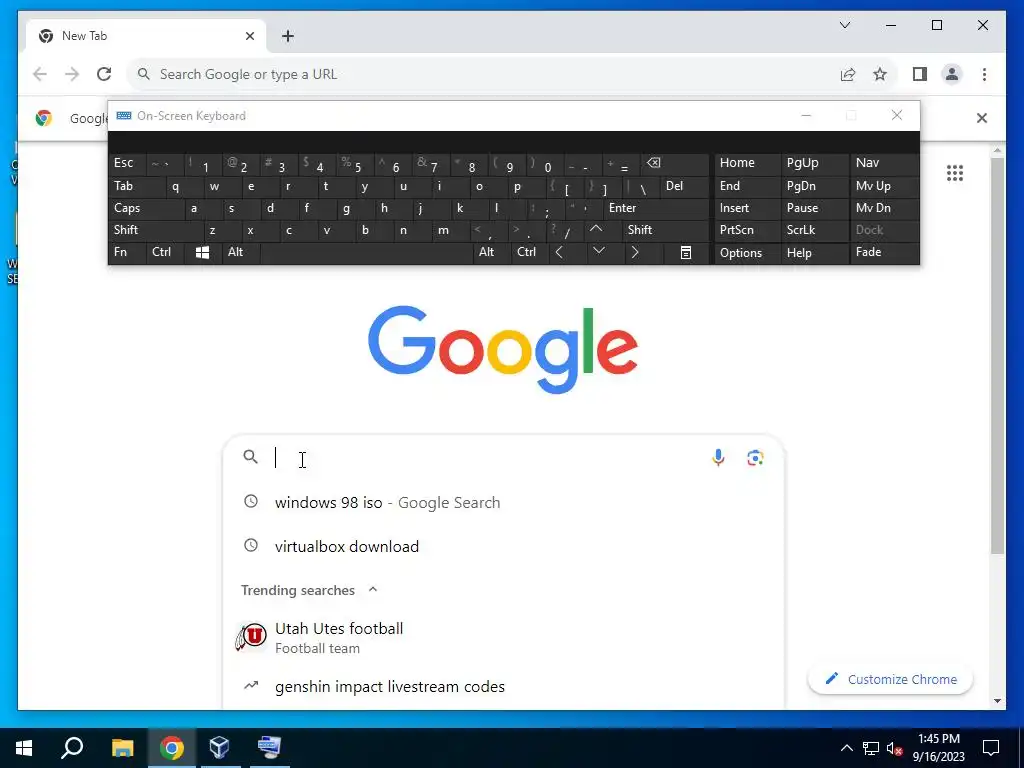Select the Utah Utes football trending search
This screenshot has height=768, width=1024.
coord(503,637)
